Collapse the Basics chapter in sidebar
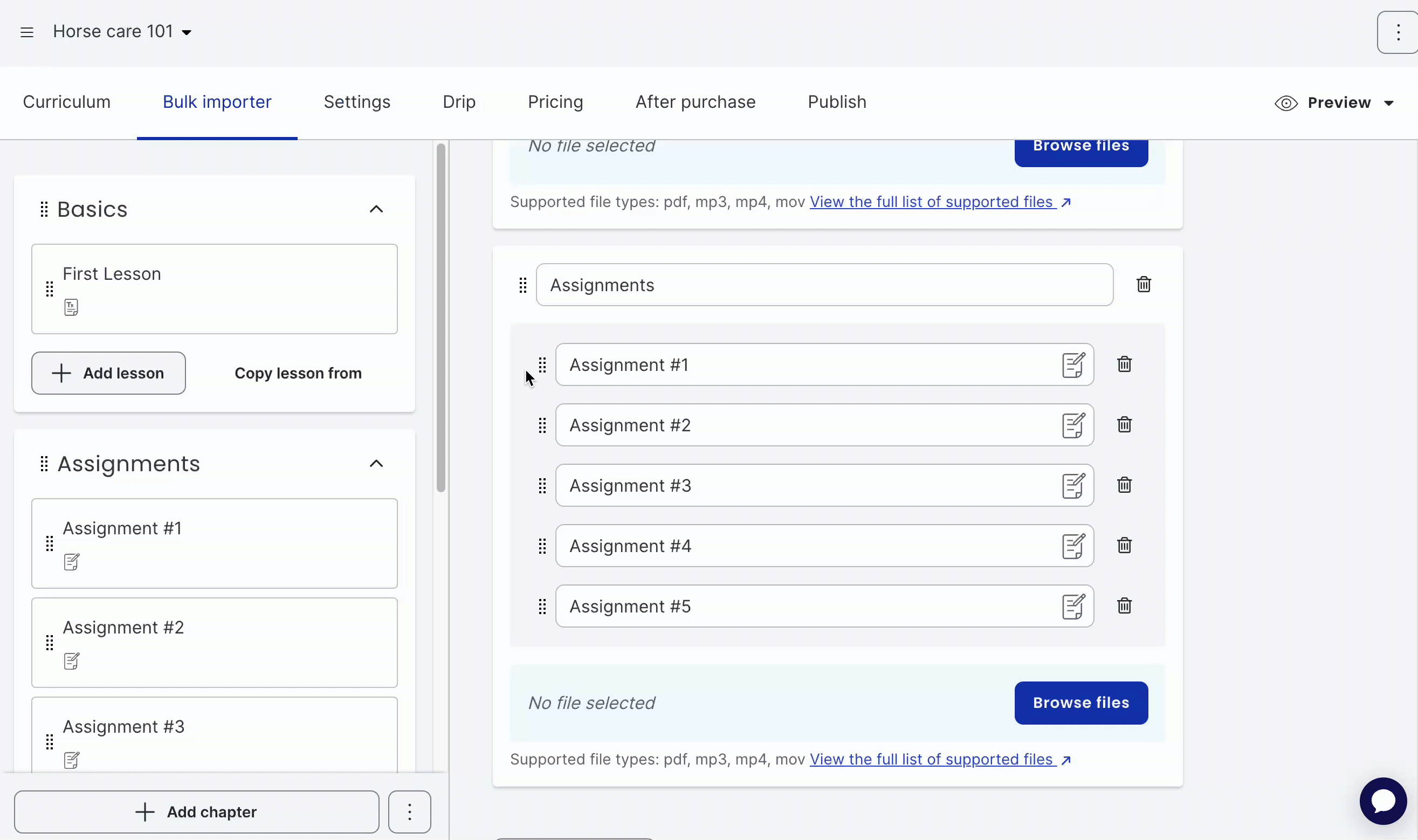Viewport: 1418px width, 840px height. point(376,209)
